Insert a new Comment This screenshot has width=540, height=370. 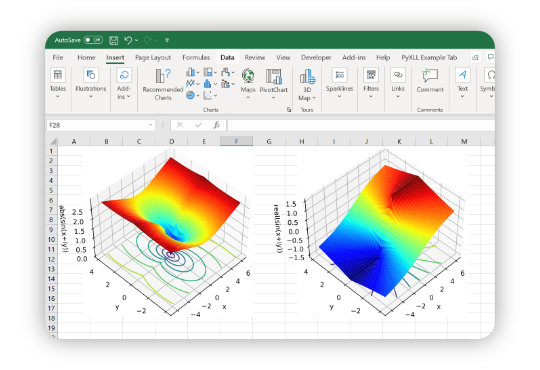pyautogui.click(x=430, y=81)
